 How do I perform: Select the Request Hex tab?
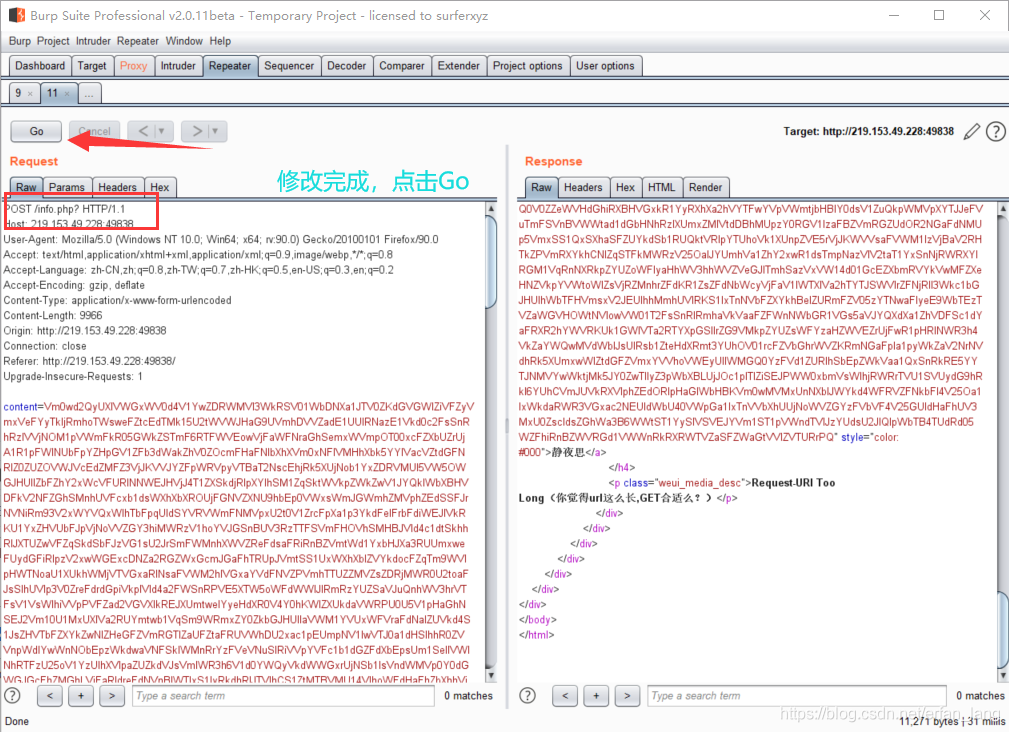tap(160, 187)
